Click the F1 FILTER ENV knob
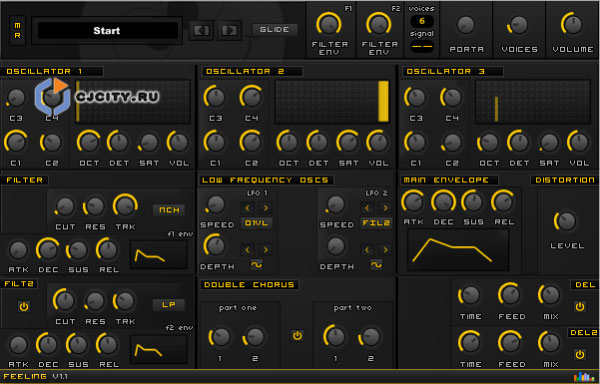The width and height of the screenshot is (600, 384). point(329,24)
